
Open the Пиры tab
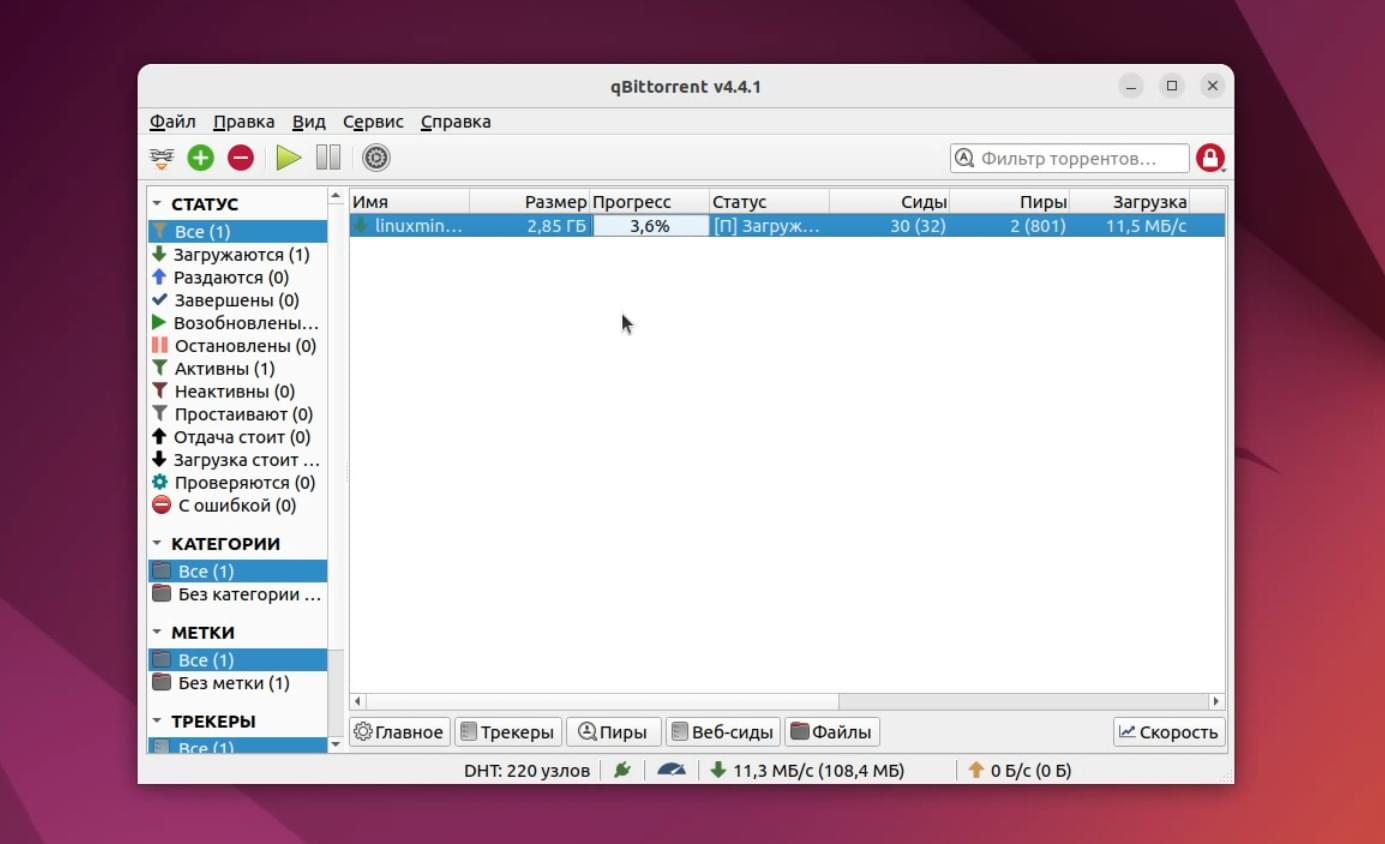(x=613, y=732)
